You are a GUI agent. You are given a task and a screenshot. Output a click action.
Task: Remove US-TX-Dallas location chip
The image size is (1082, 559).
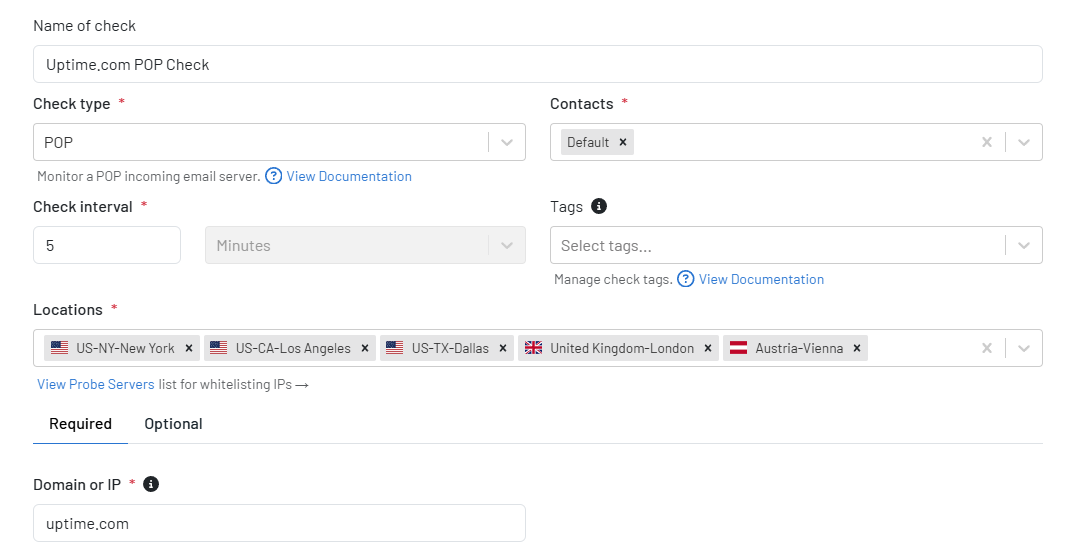point(503,349)
